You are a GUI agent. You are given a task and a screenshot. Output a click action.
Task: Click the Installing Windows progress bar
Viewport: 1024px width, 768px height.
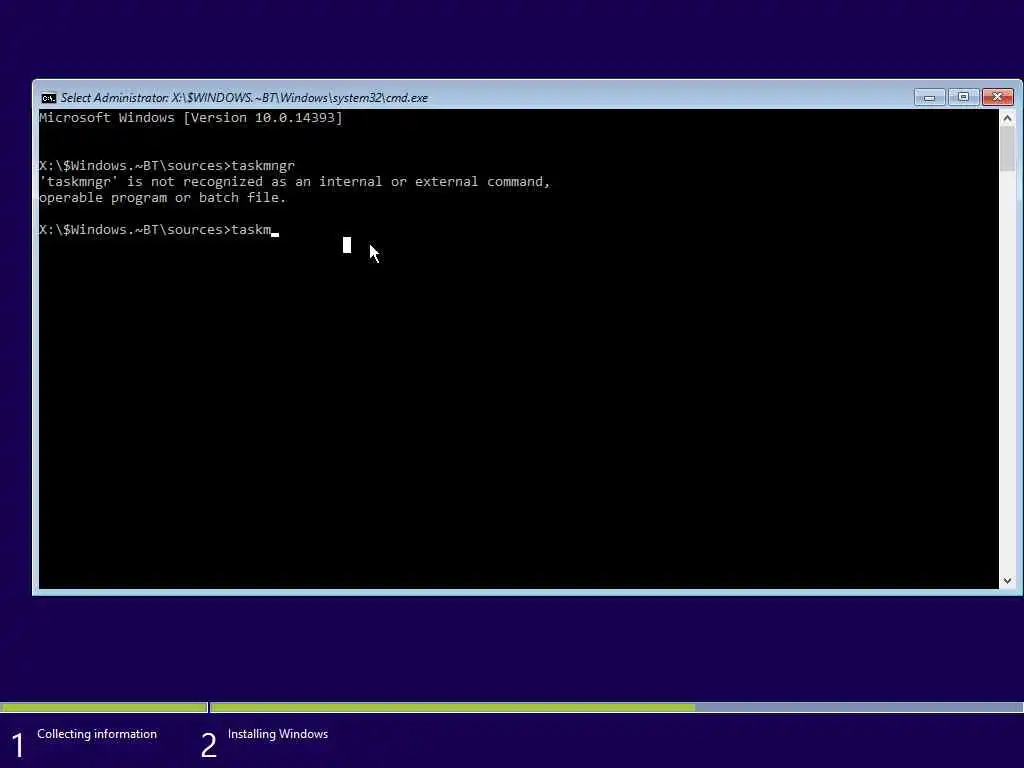point(617,707)
